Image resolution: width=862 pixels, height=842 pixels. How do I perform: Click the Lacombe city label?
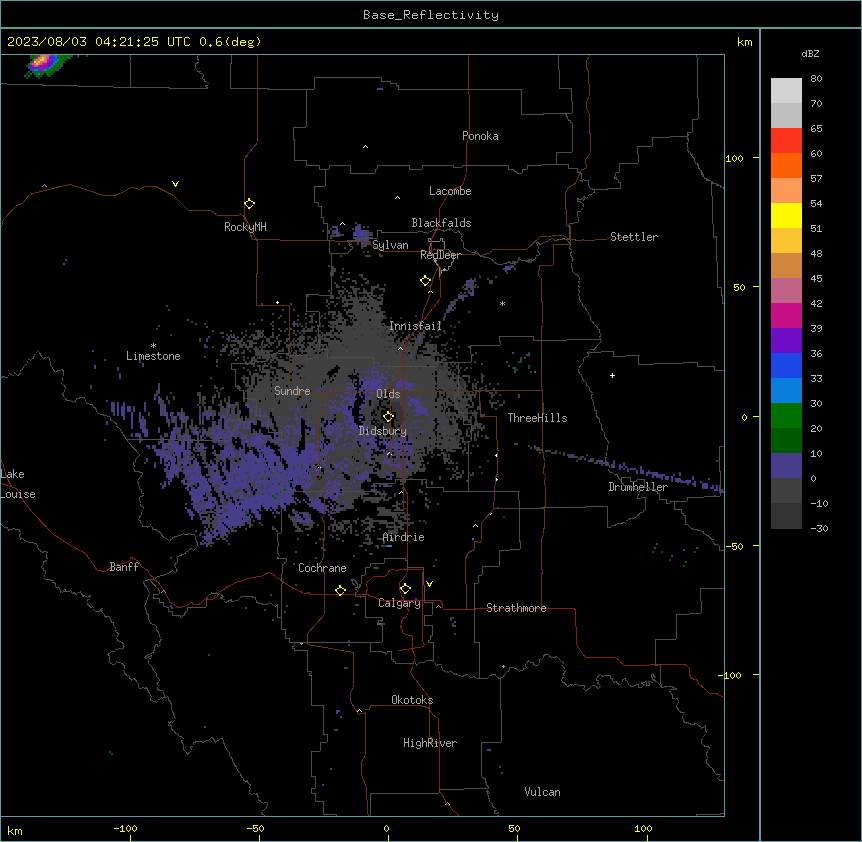point(450,191)
